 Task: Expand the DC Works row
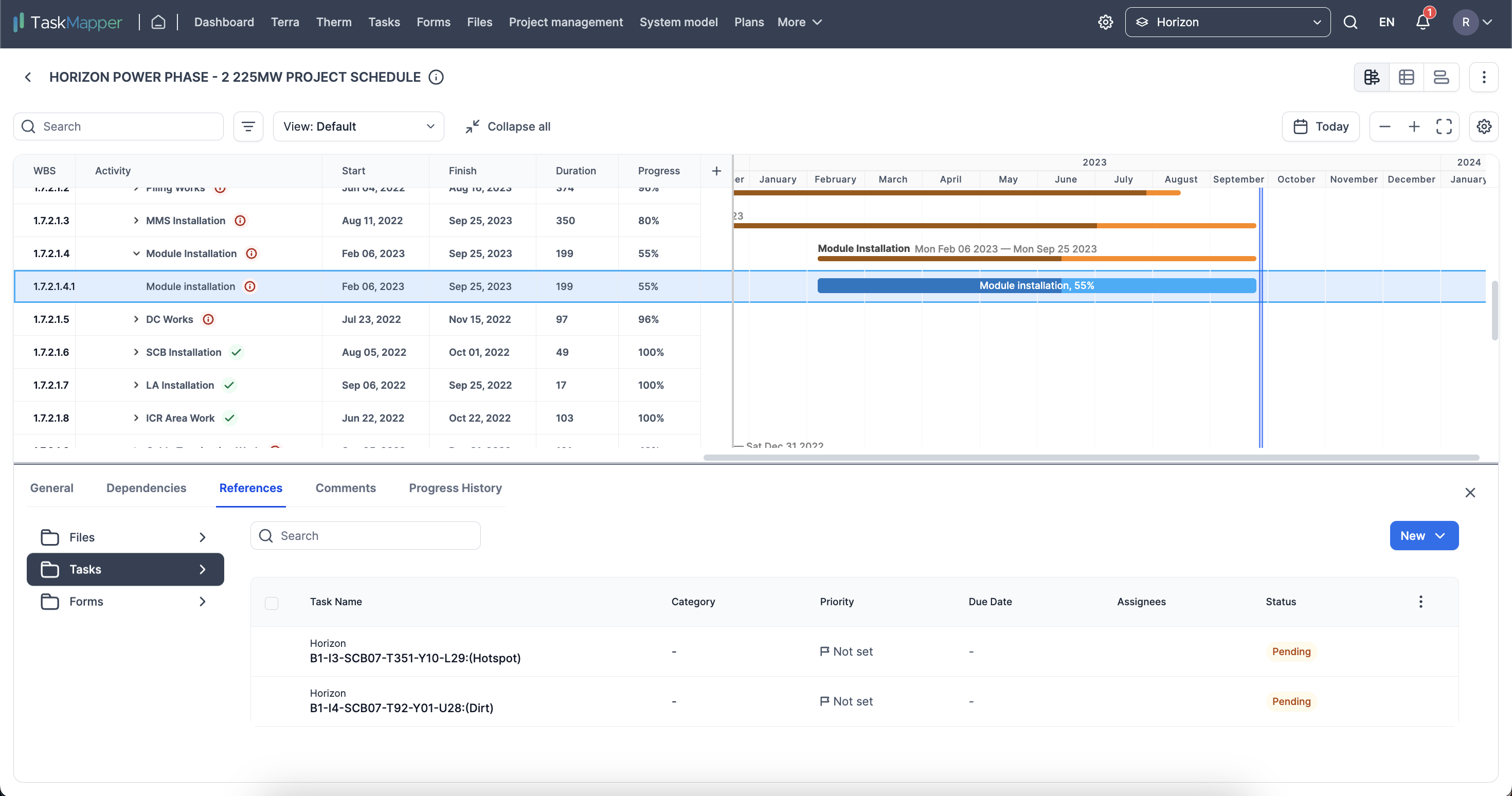click(136, 319)
